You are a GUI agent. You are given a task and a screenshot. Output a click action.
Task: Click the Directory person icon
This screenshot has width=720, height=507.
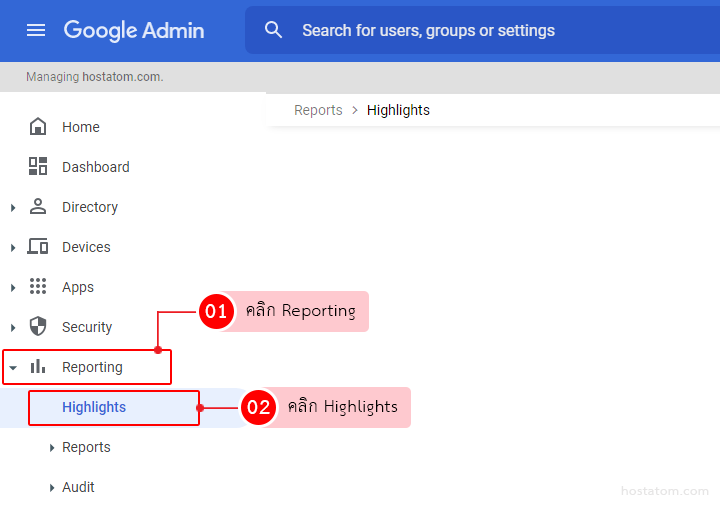(38, 207)
